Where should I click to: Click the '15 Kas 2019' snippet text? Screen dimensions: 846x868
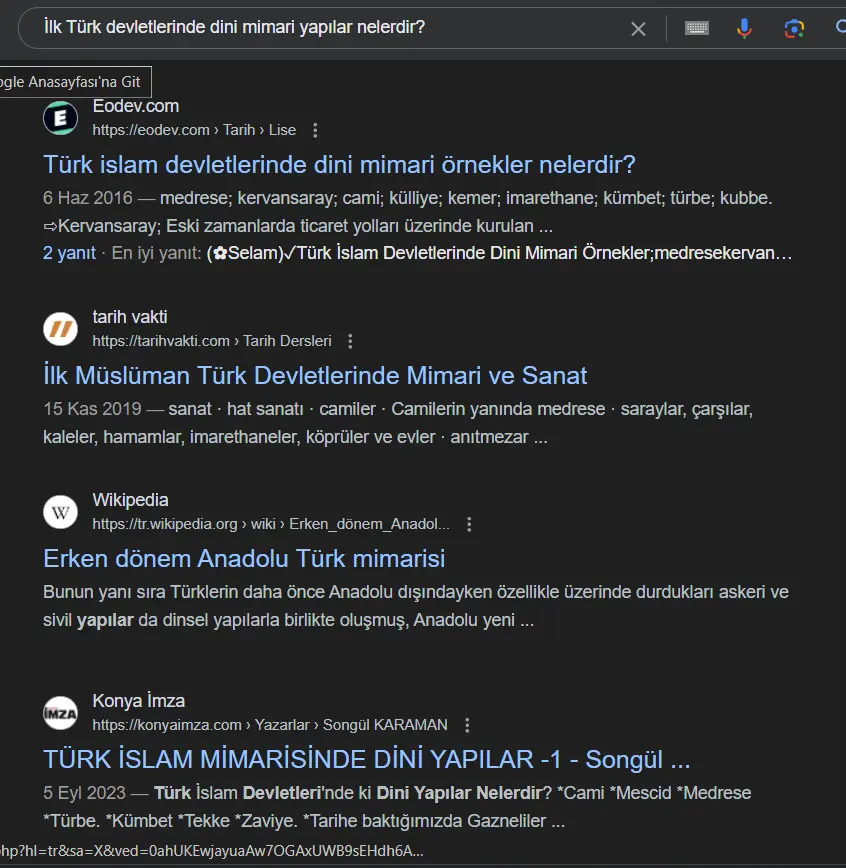click(x=92, y=409)
